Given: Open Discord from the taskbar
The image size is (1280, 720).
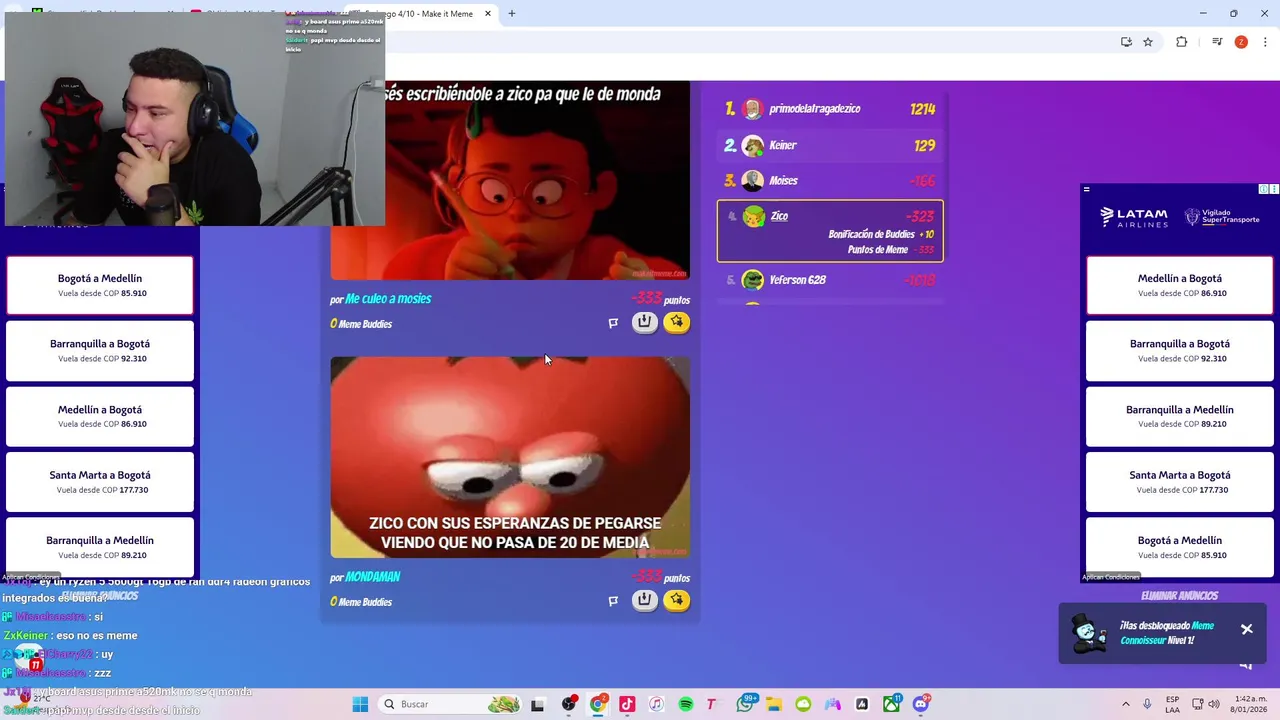Looking at the screenshot, I should click(x=921, y=704).
